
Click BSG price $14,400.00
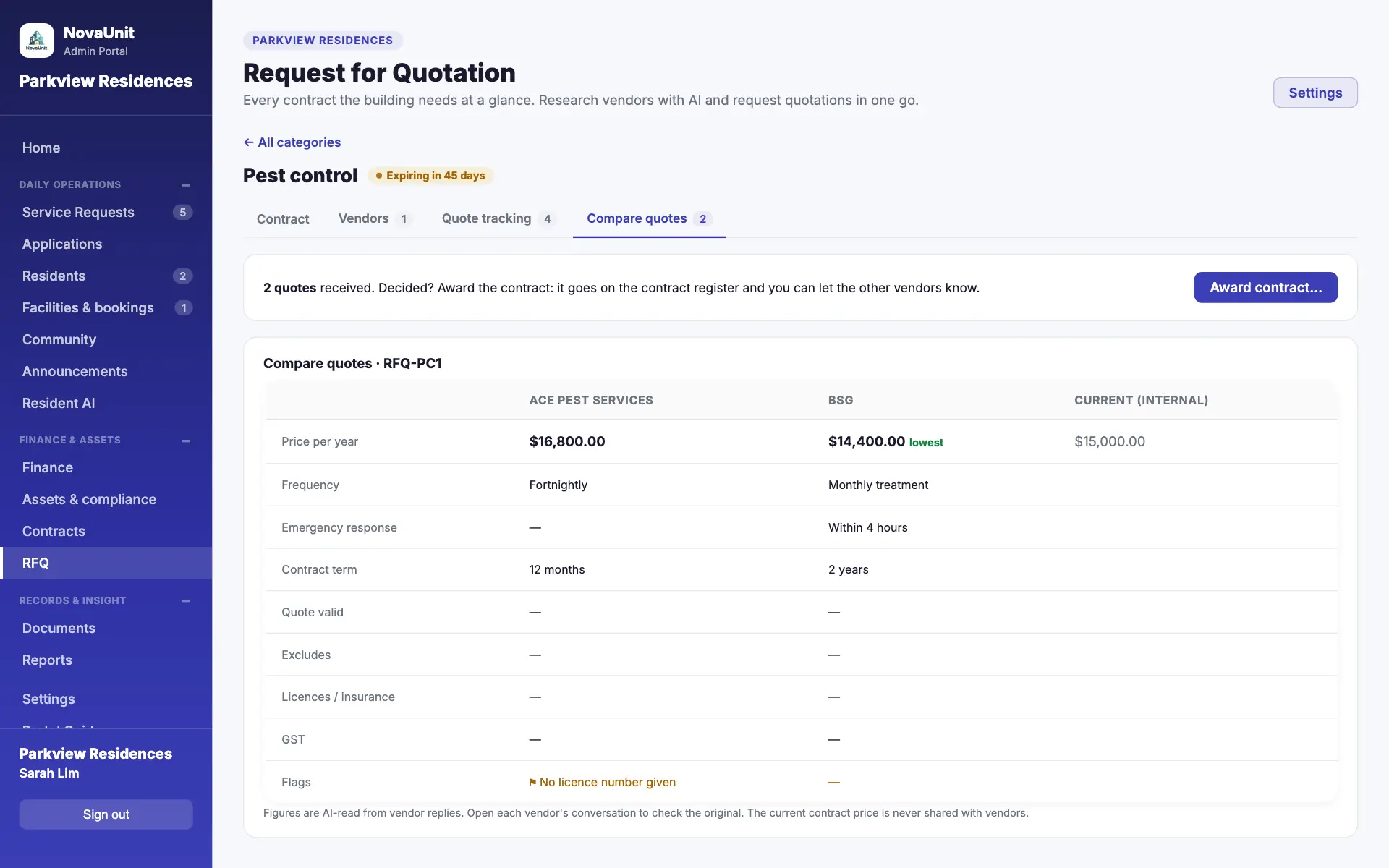(x=867, y=441)
